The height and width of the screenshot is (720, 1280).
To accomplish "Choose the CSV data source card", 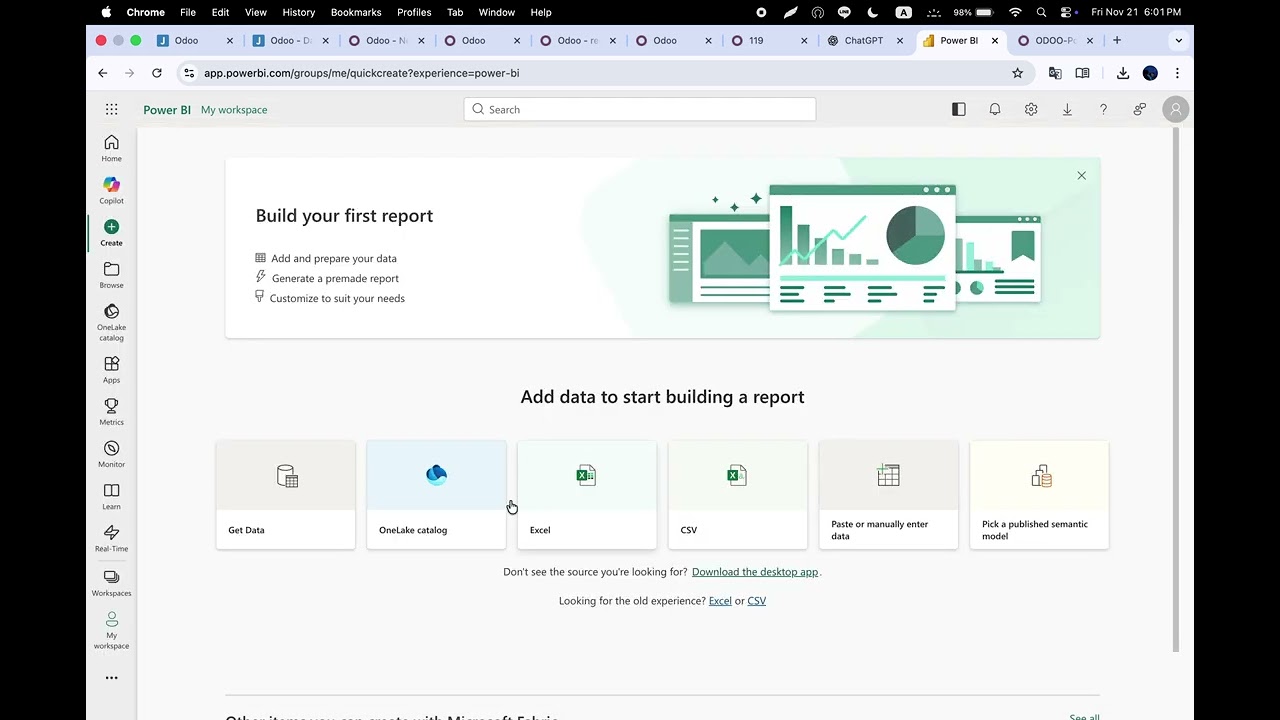I will pyautogui.click(x=738, y=494).
